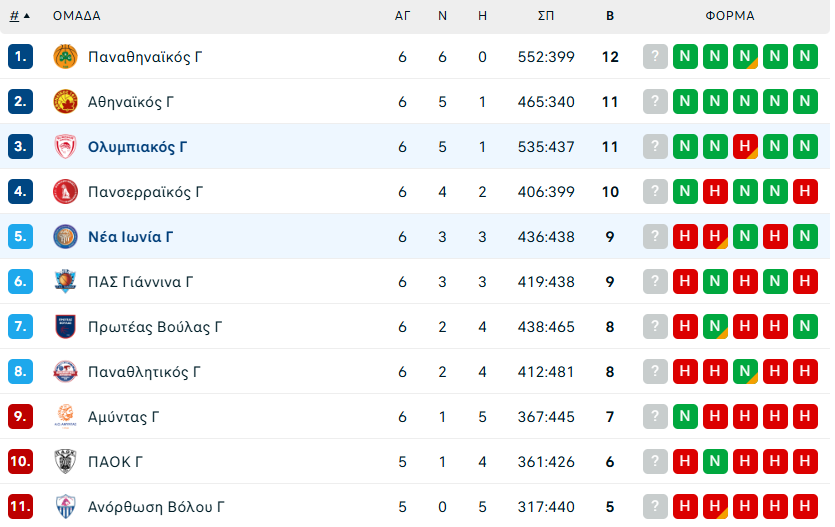835x527 pixels.
Task: Click the ΟΜΑΔΑ column header
Action: pyautogui.click(x=76, y=16)
